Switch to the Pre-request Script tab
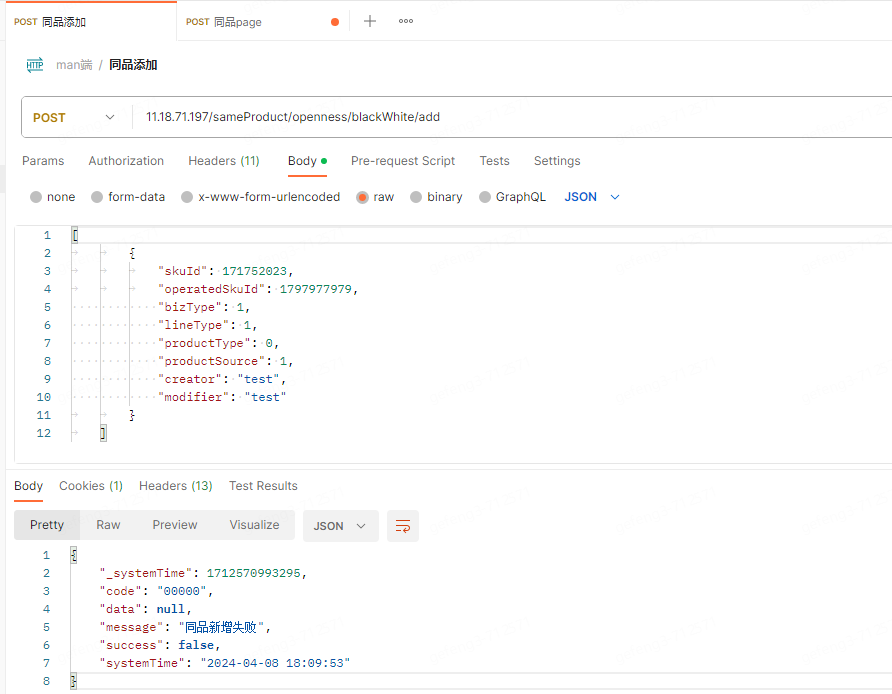Image resolution: width=892 pixels, height=694 pixels. [402, 161]
